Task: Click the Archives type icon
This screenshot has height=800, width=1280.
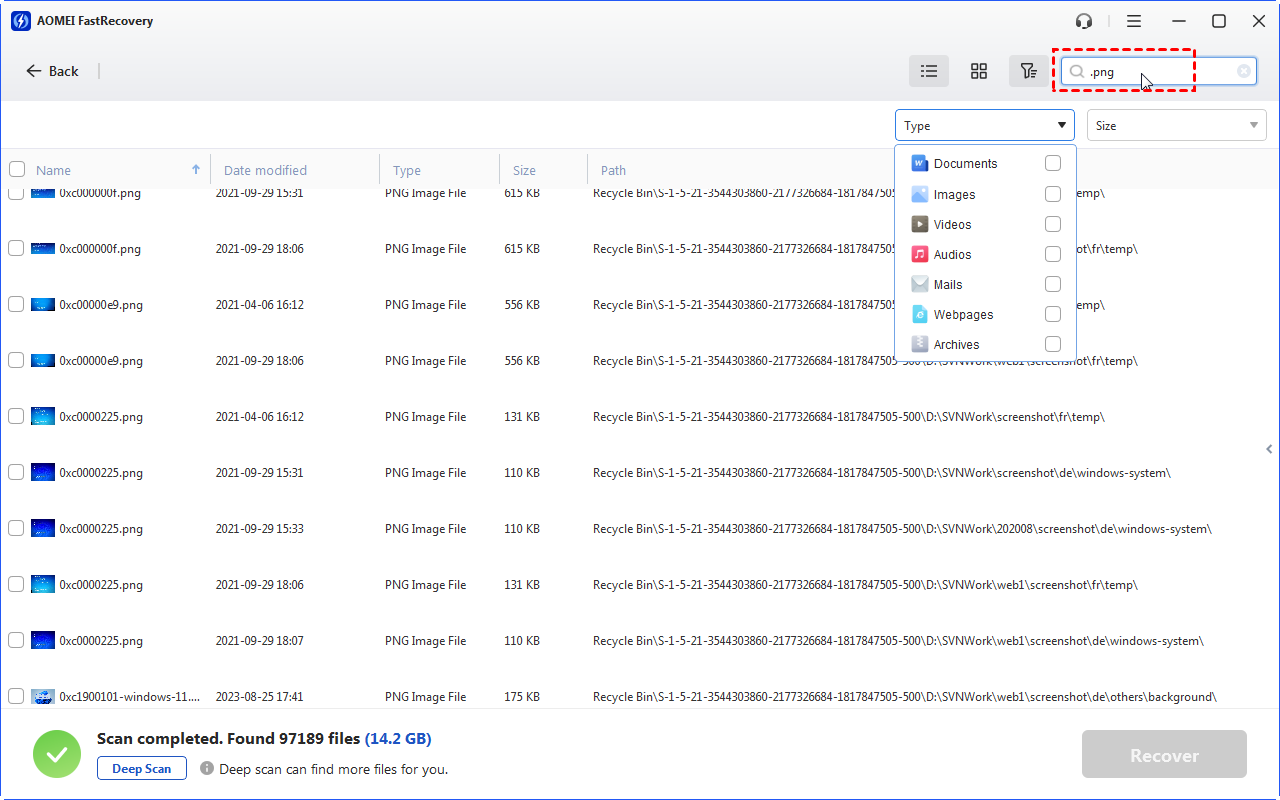Action: 919,344
